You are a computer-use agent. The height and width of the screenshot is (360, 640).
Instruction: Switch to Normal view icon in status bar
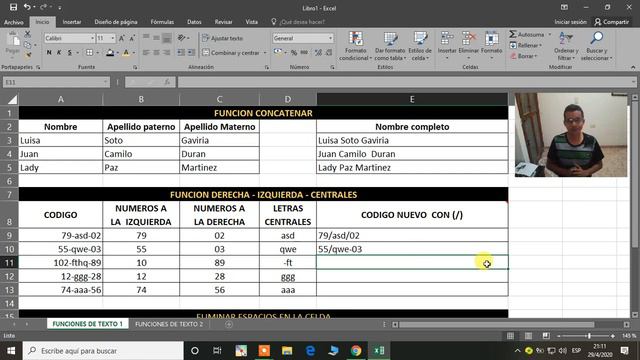point(510,336)
